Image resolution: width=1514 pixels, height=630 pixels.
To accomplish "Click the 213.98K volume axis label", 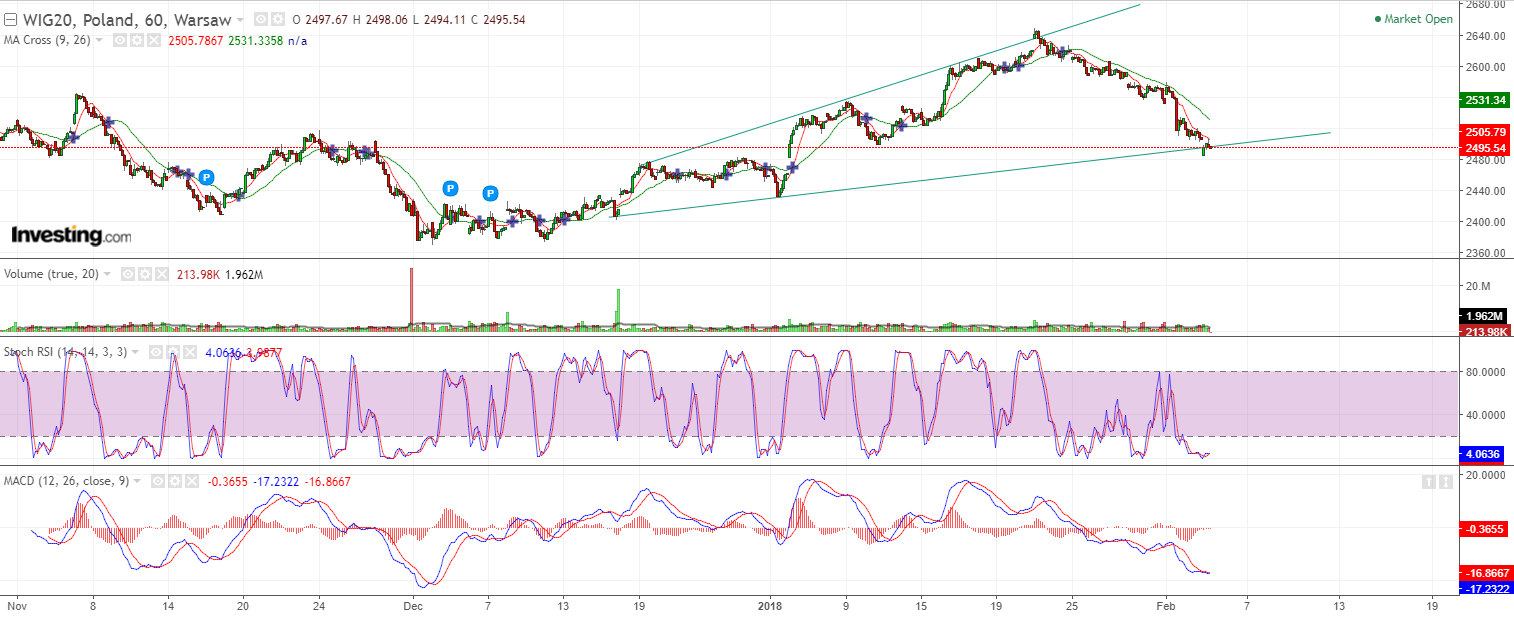I will tap(1485, 331).
